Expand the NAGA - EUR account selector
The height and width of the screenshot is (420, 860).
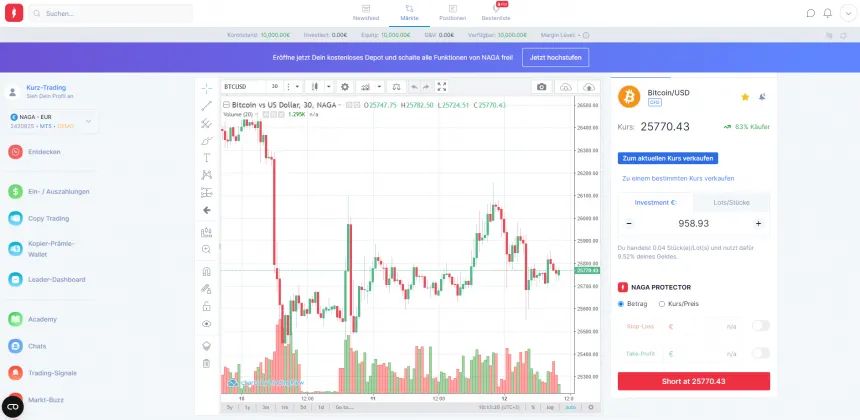pyautogui.click(x=52, y=122)
